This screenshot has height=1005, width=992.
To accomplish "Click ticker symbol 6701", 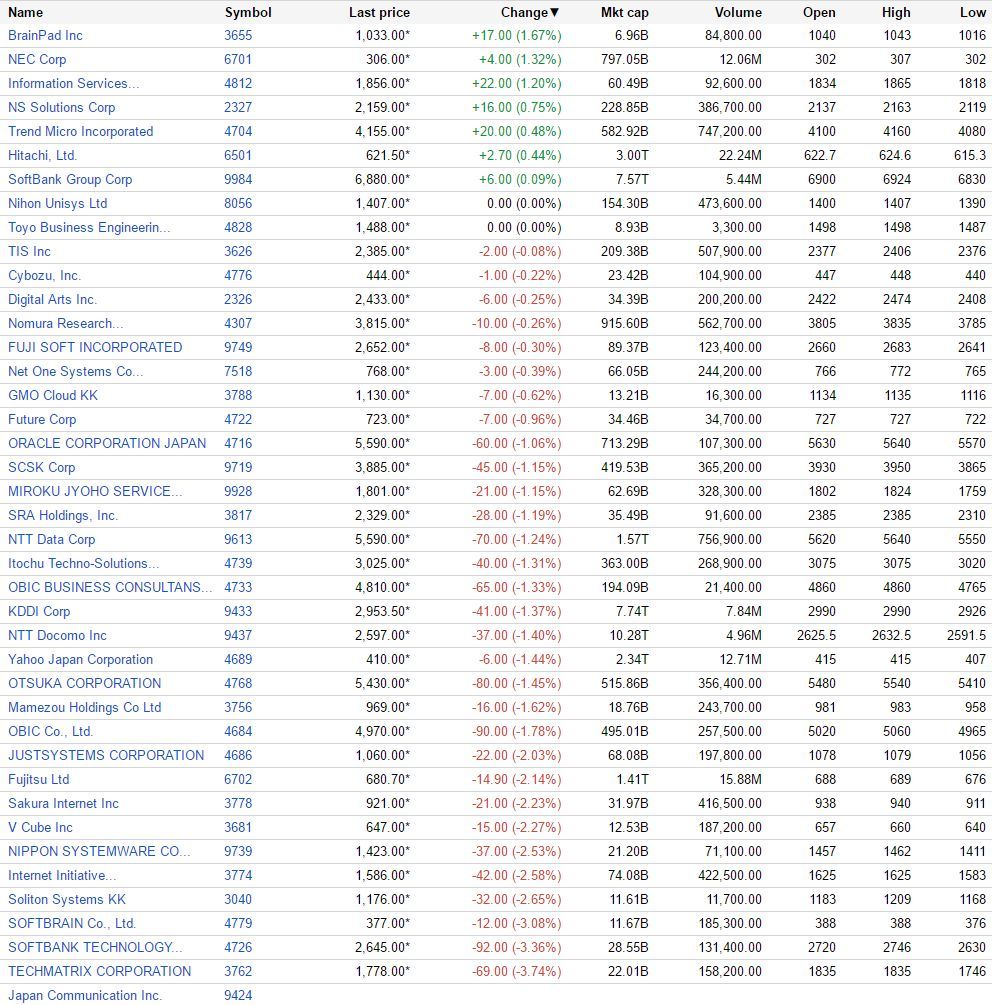I will 238,59.
